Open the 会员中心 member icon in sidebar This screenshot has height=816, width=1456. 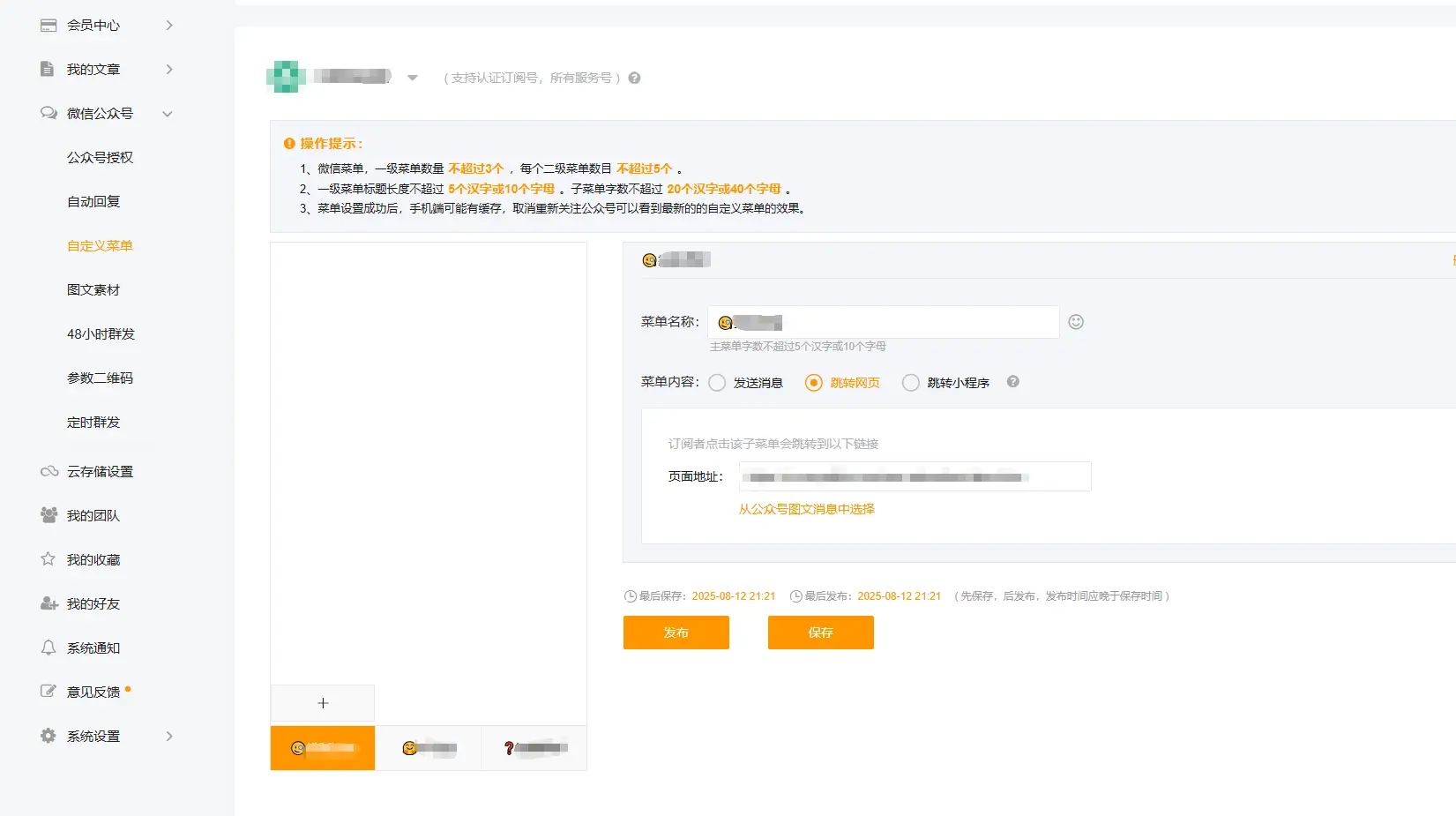48,25
